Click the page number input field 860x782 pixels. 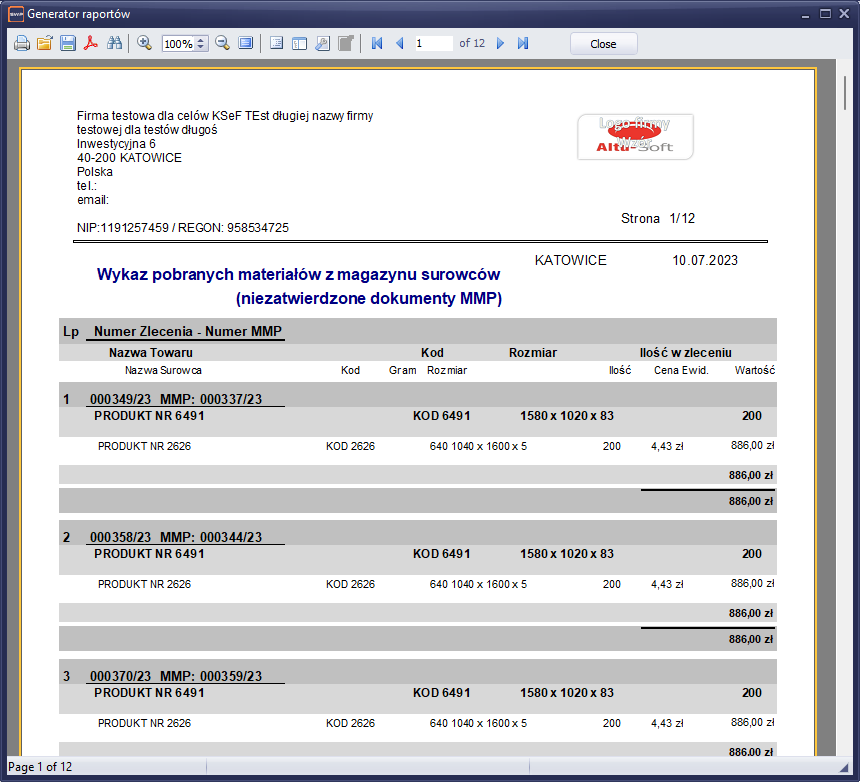432,44
